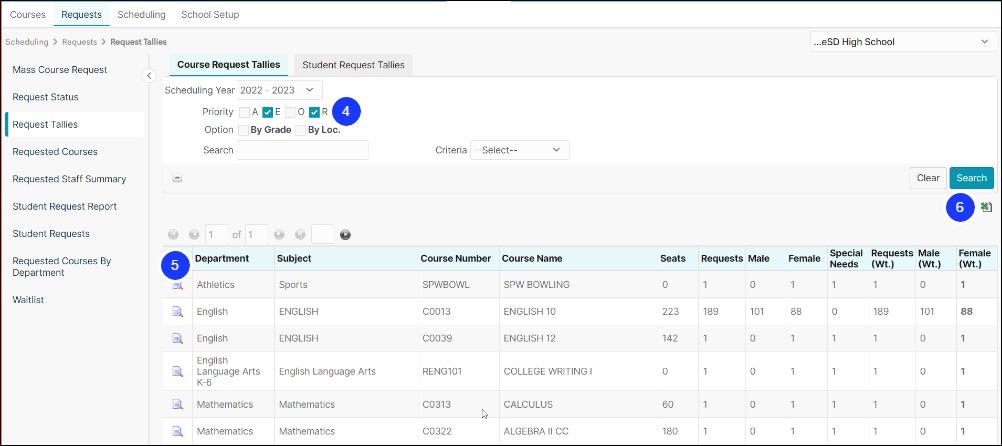Screen dimensions: 1002x446
Task: Click the RENG101 course number cell
Action: [442, 371]
